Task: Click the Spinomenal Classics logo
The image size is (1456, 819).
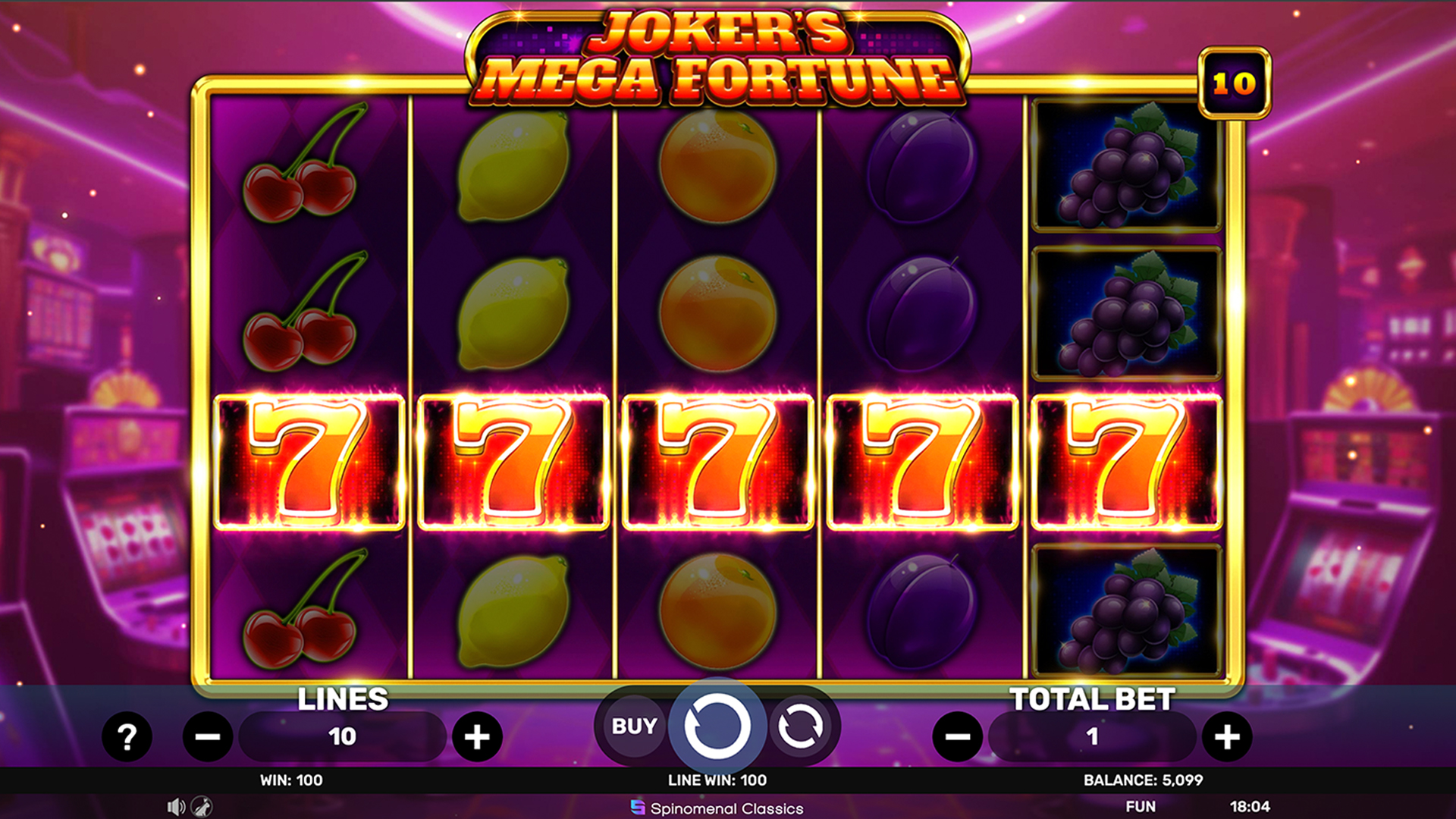Action: pos(717,808)
